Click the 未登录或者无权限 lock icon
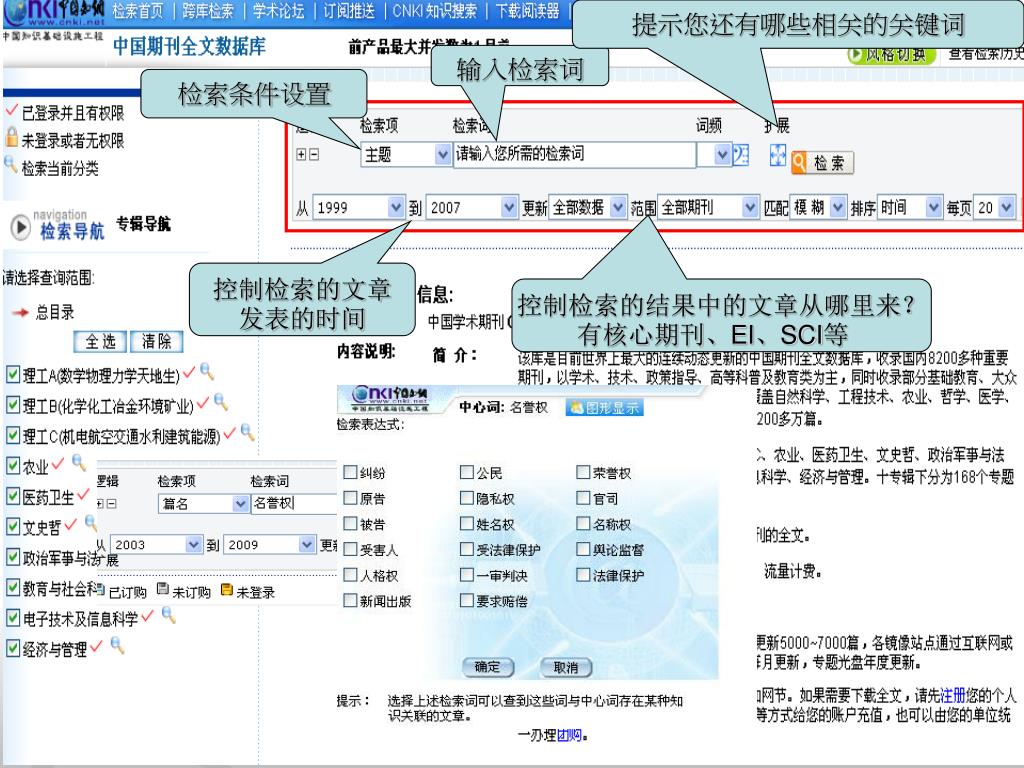The width and height of the screenshot is (1024, 768). 12,137
